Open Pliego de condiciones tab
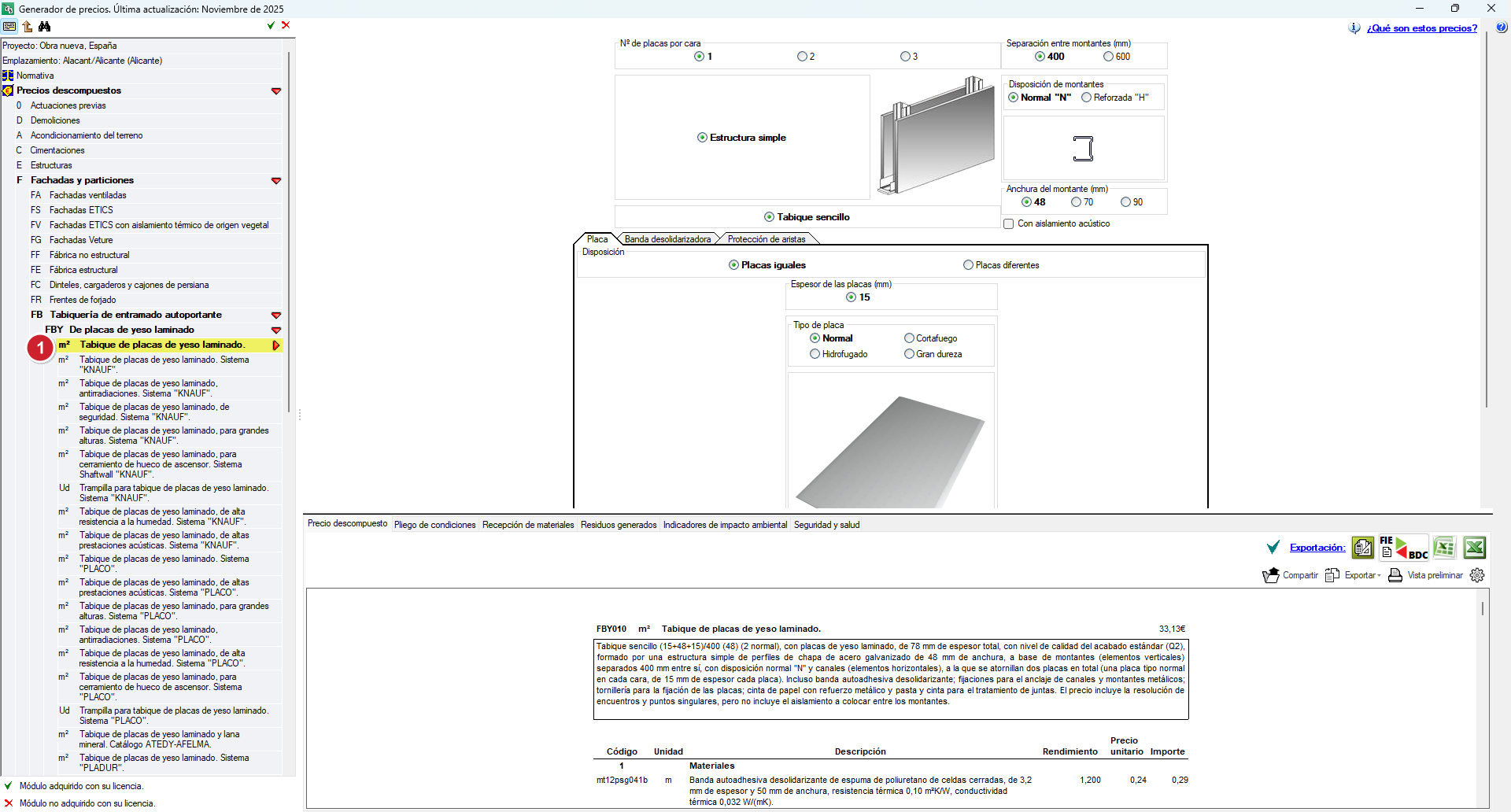The image size is (1511, 812). point(435,525)
